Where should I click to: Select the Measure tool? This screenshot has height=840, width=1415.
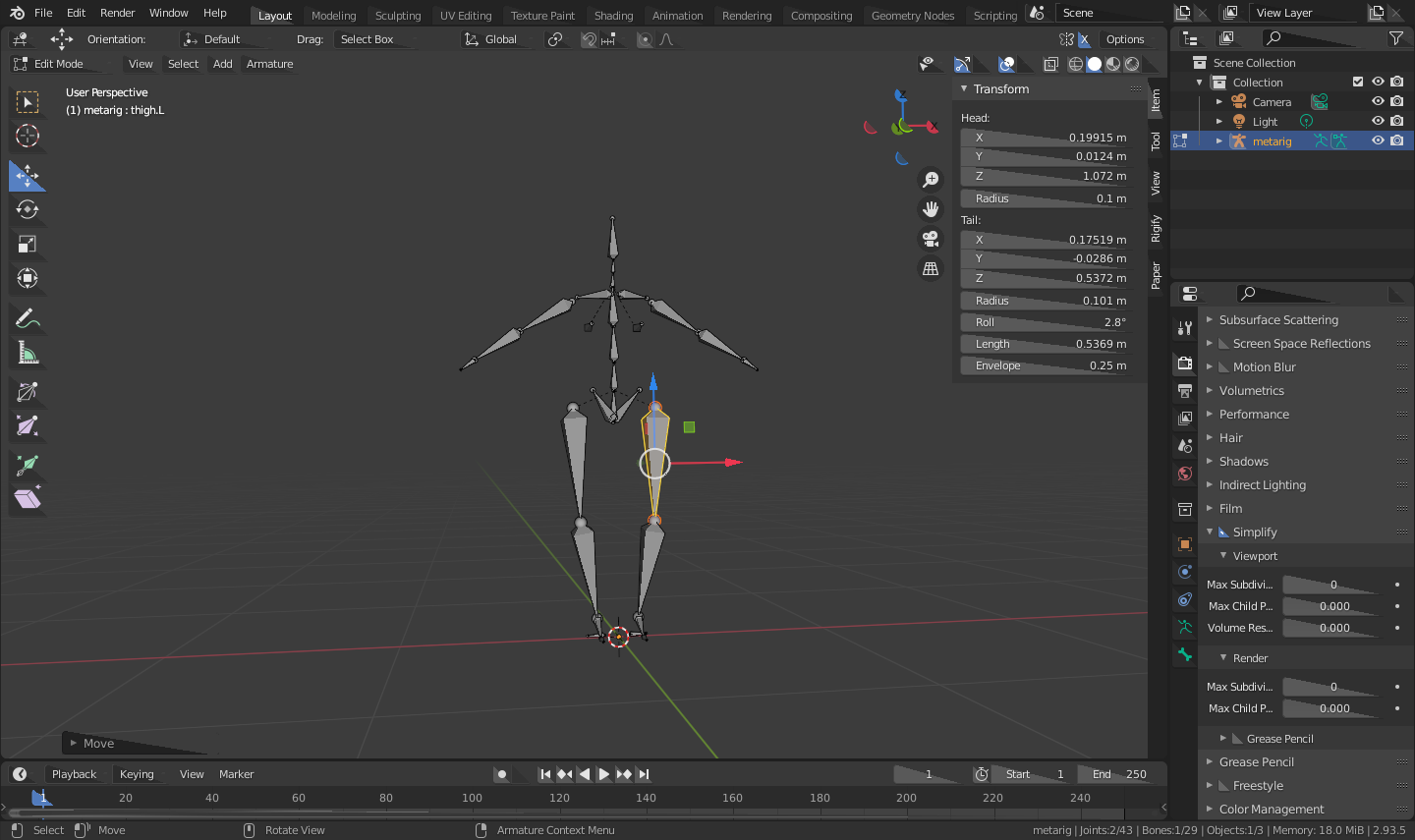click(28, 353)
